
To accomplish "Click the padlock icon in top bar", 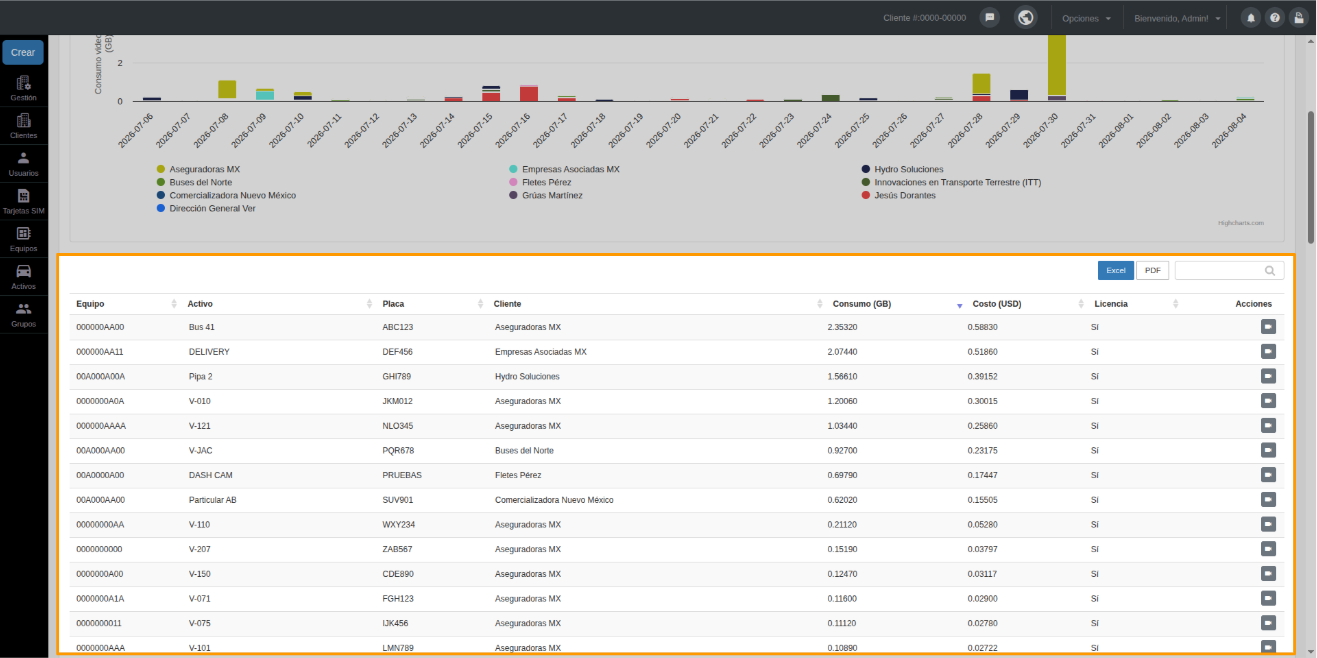I will coord(1298,18).
